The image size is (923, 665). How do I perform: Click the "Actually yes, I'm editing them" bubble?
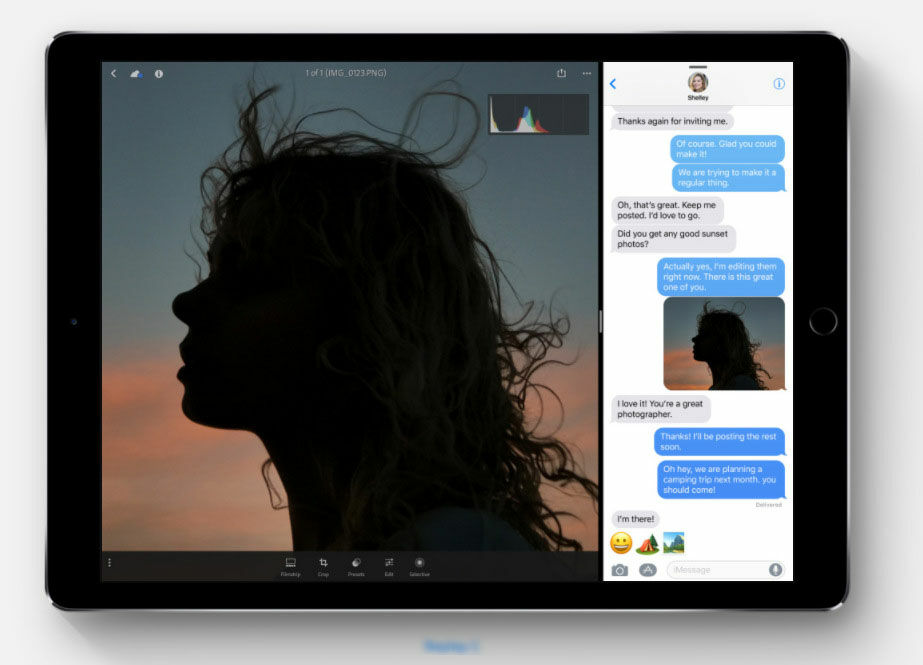point(721,277)
